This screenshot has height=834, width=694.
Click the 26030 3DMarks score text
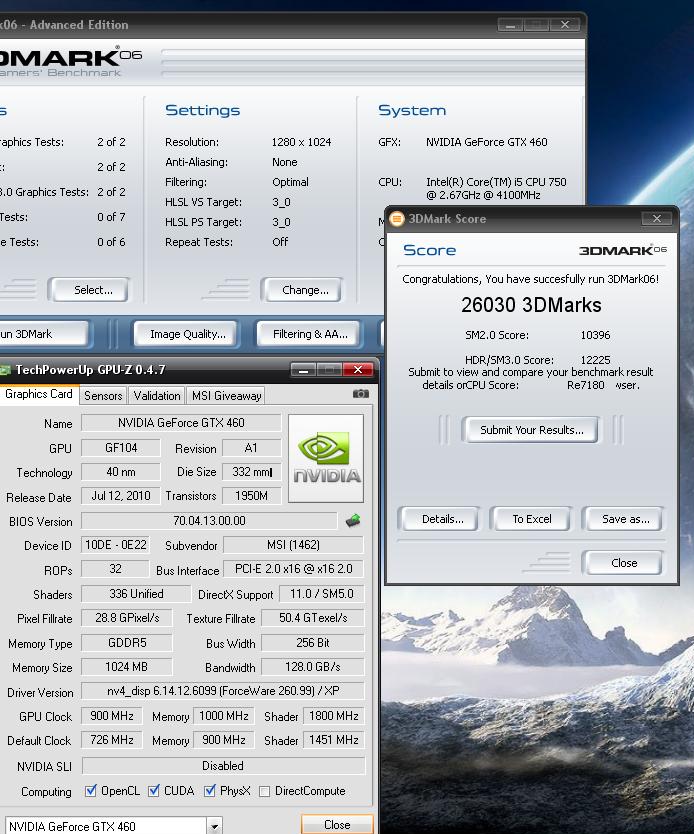(531, 305)
